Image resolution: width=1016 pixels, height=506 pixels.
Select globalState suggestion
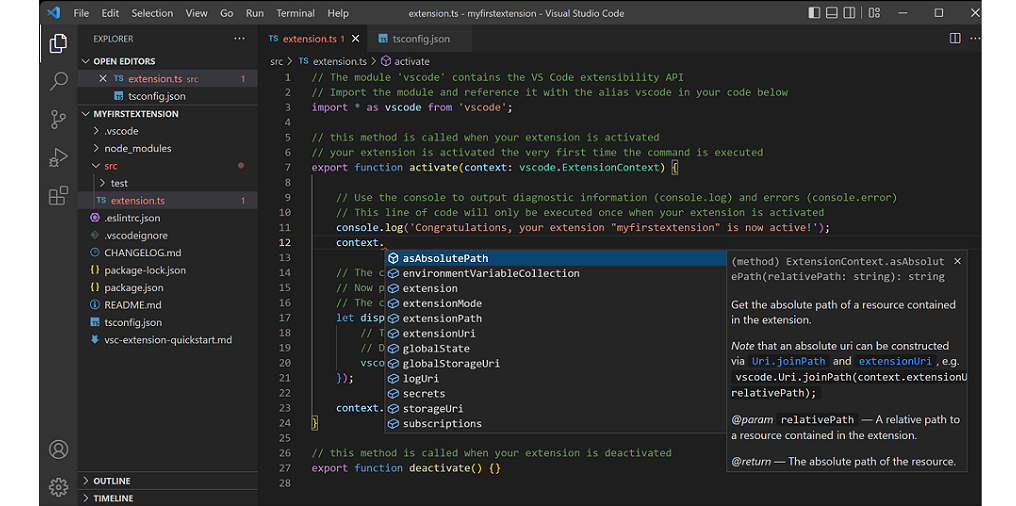point(555,349)
